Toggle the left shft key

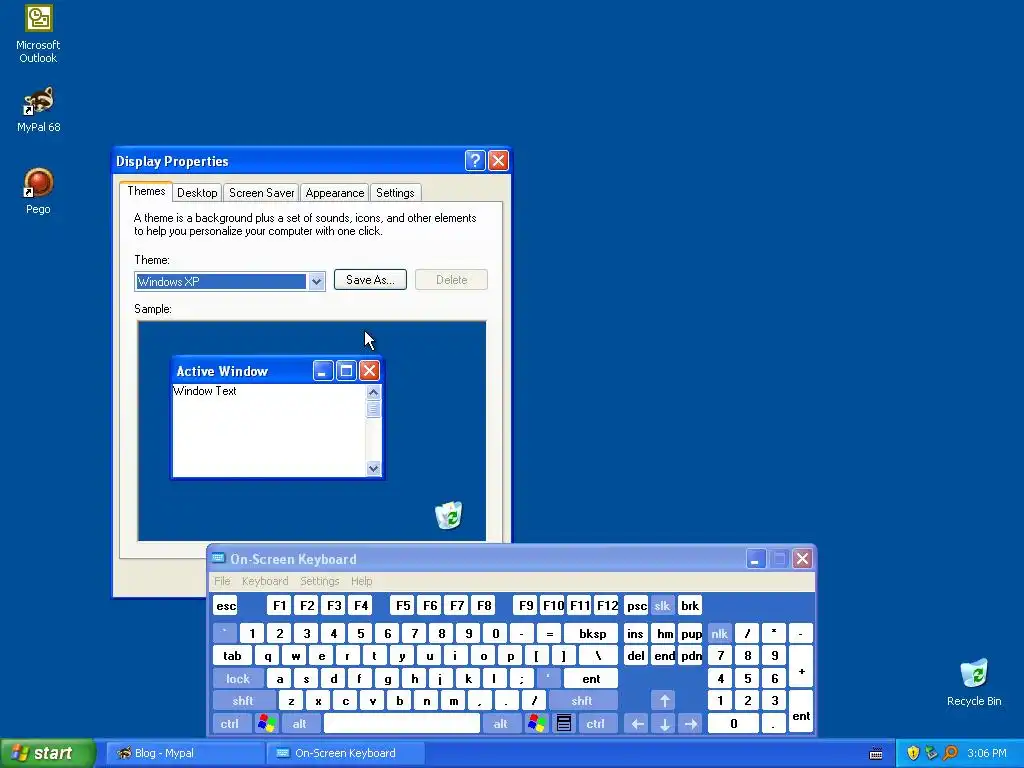tap(243, 701)
